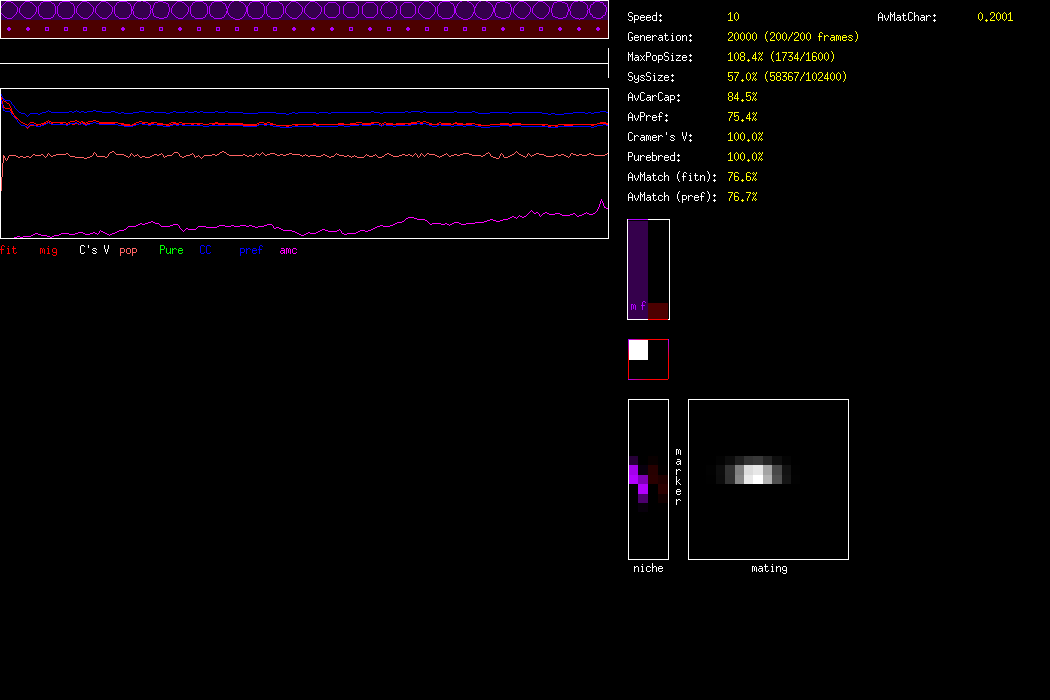
Task: Click the 'mating' label under the heatmap
Action: pyautogui.click(x=768, y=568)
